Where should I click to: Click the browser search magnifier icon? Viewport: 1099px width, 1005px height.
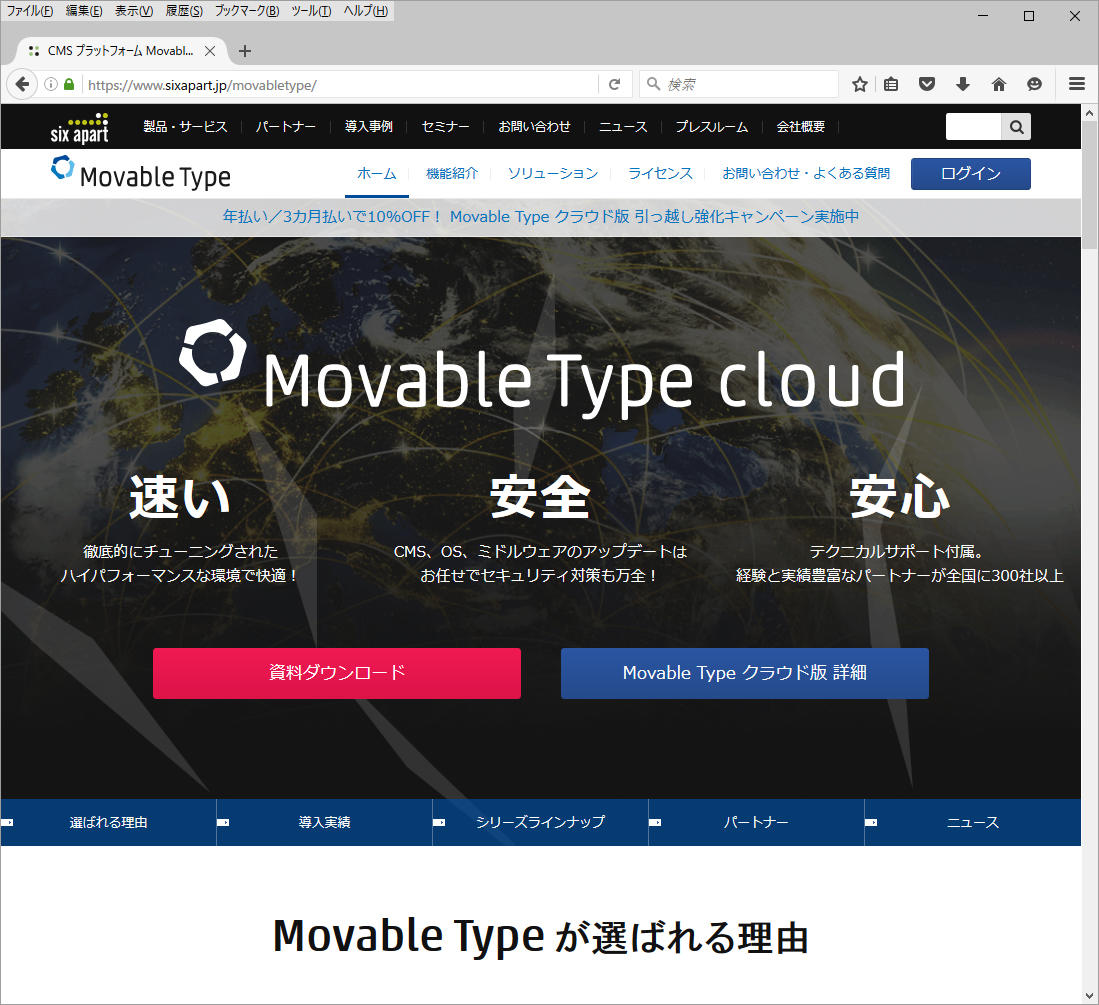click(x=653, y=84)
